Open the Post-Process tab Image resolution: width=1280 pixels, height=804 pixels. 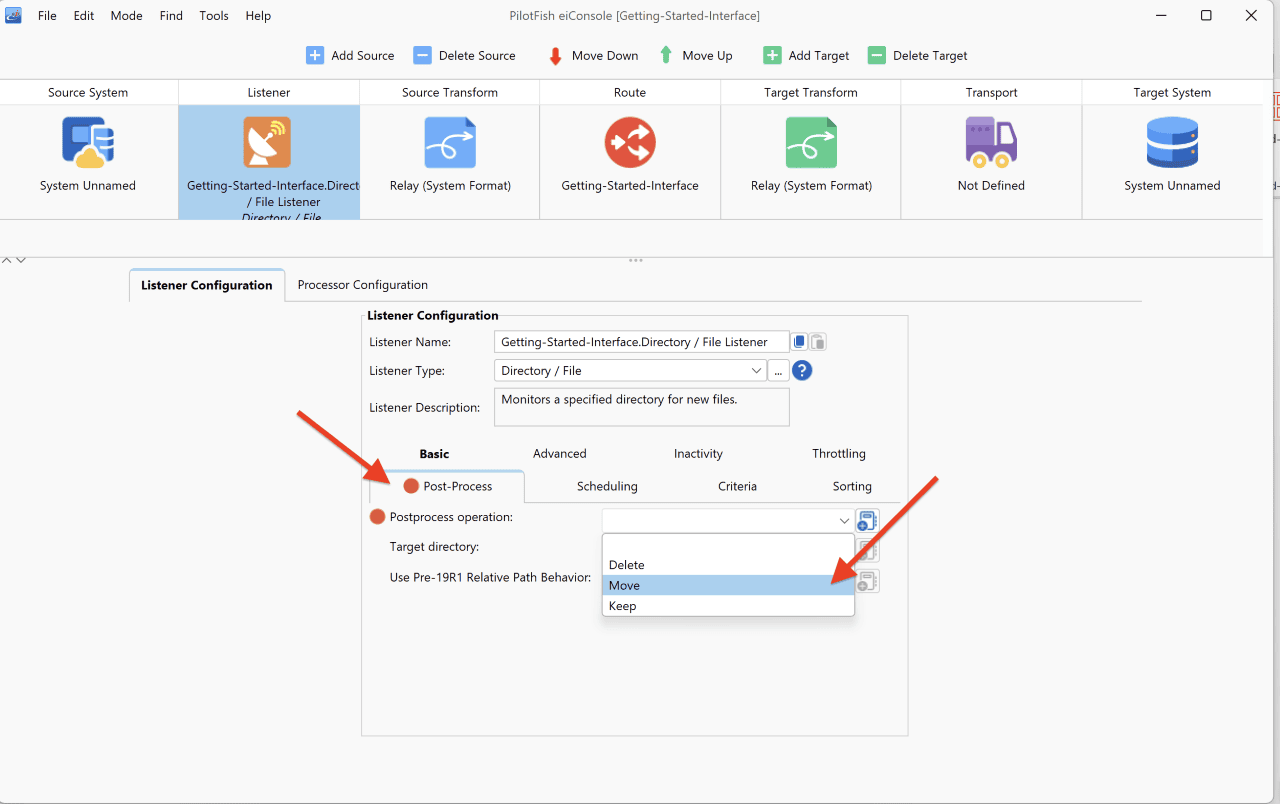coord(447,486)
